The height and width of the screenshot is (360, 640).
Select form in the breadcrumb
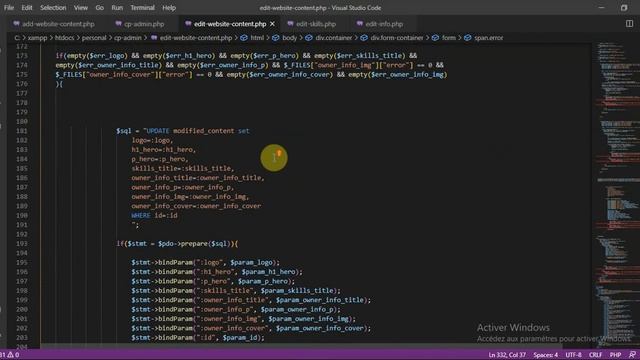pos(449,38)
